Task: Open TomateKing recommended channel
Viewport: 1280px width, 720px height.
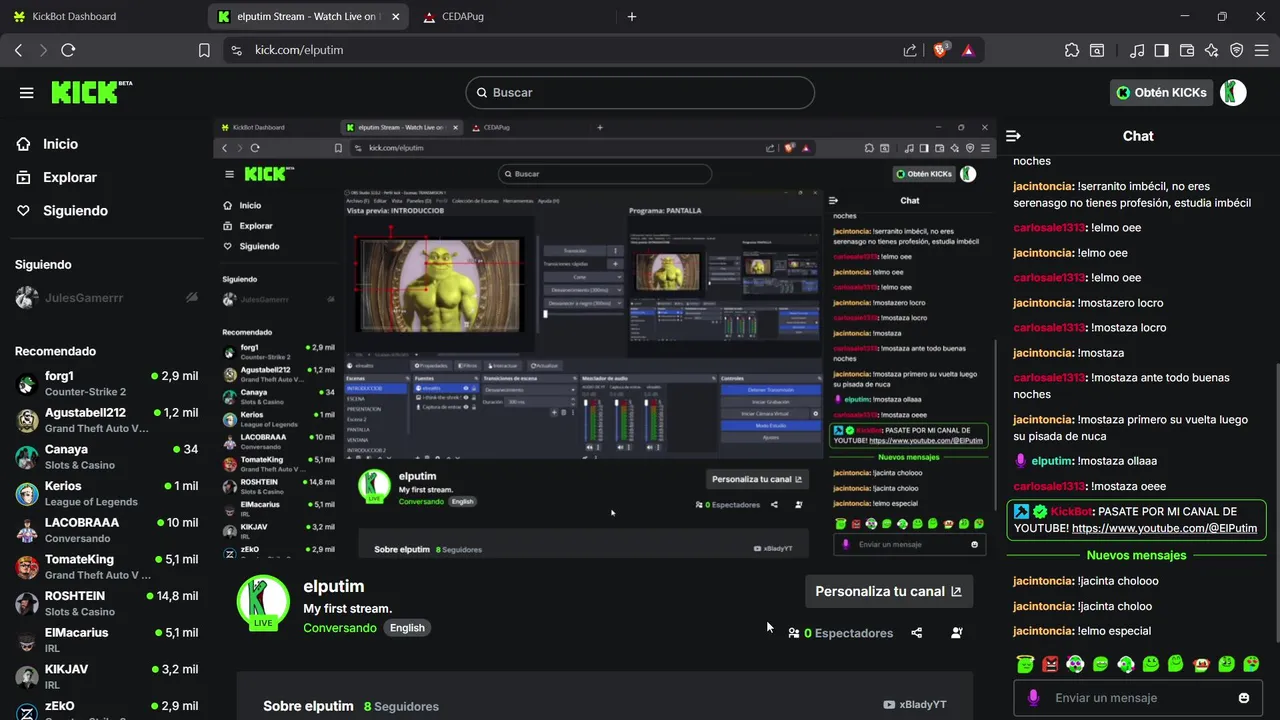Action: 106,567
